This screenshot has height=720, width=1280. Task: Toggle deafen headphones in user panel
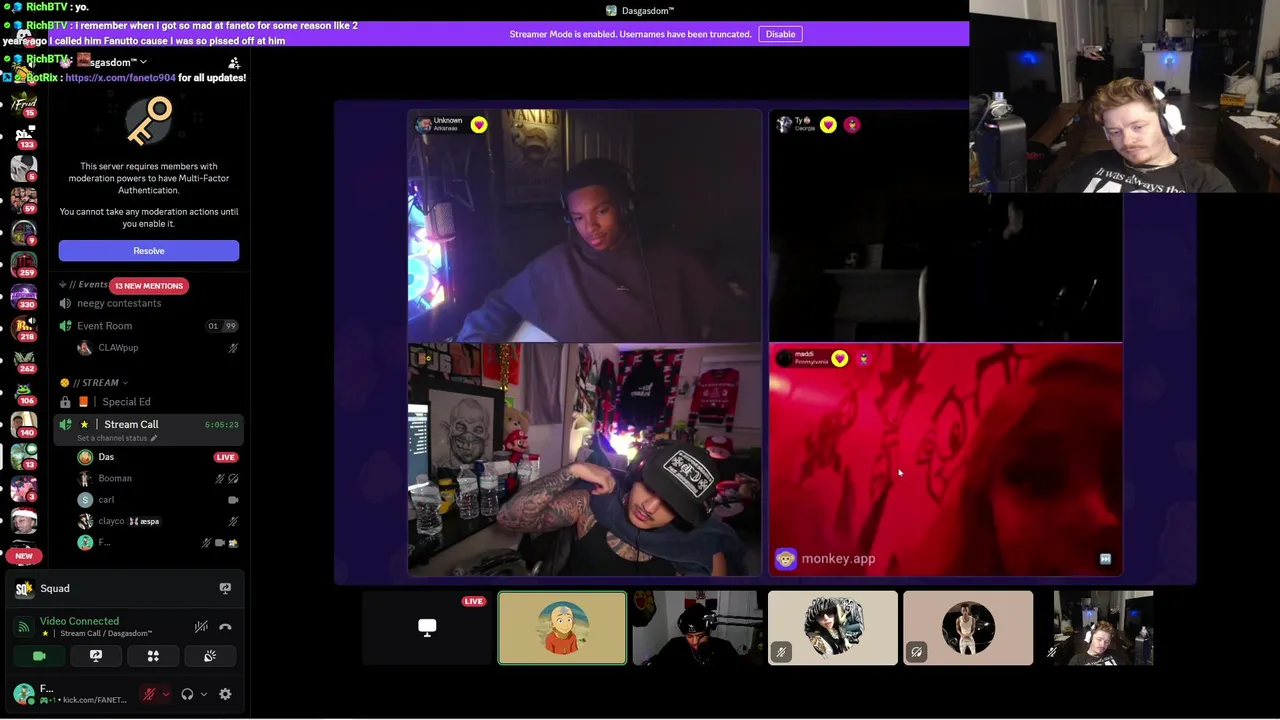187,694
